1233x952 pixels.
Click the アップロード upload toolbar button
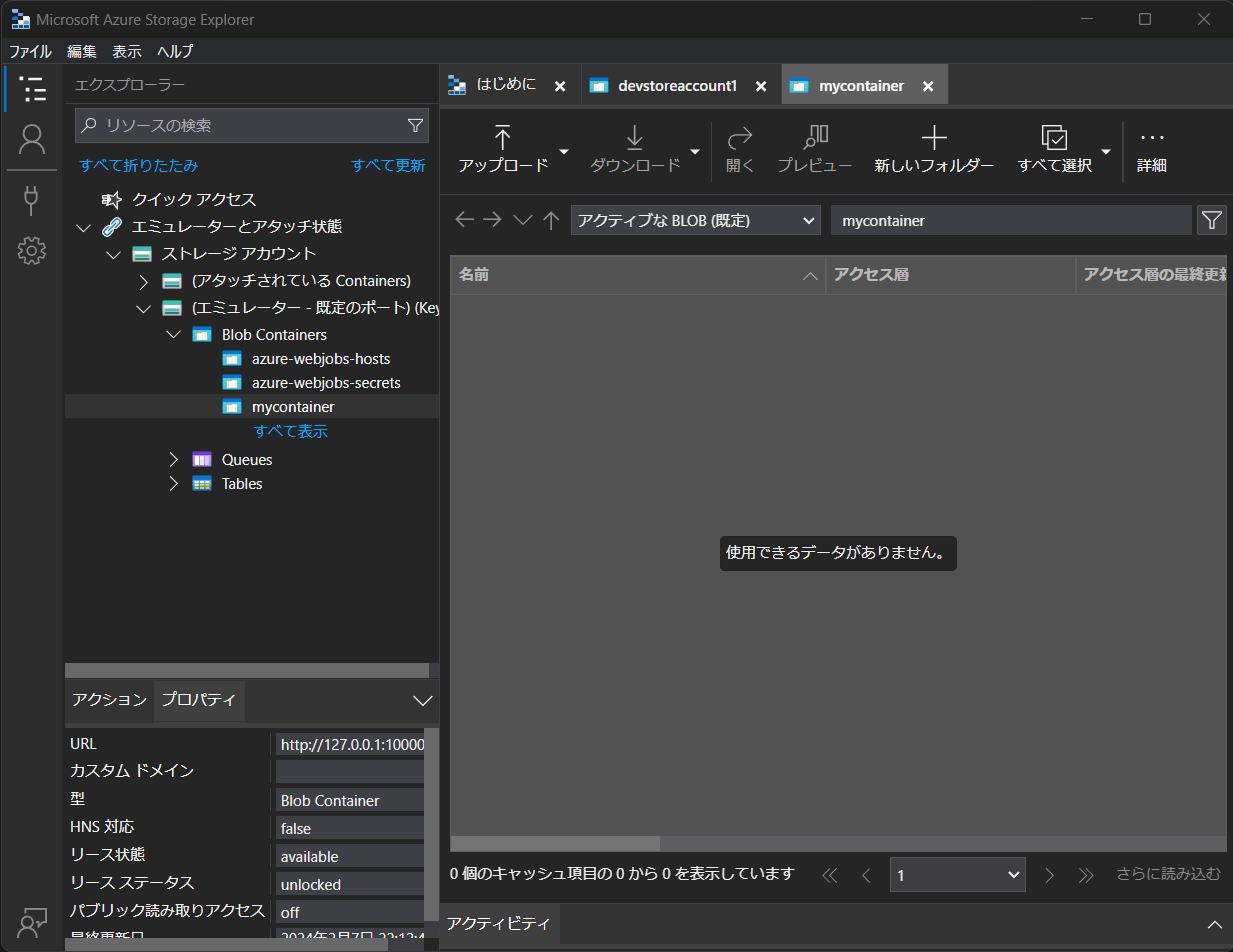[503, 151]
